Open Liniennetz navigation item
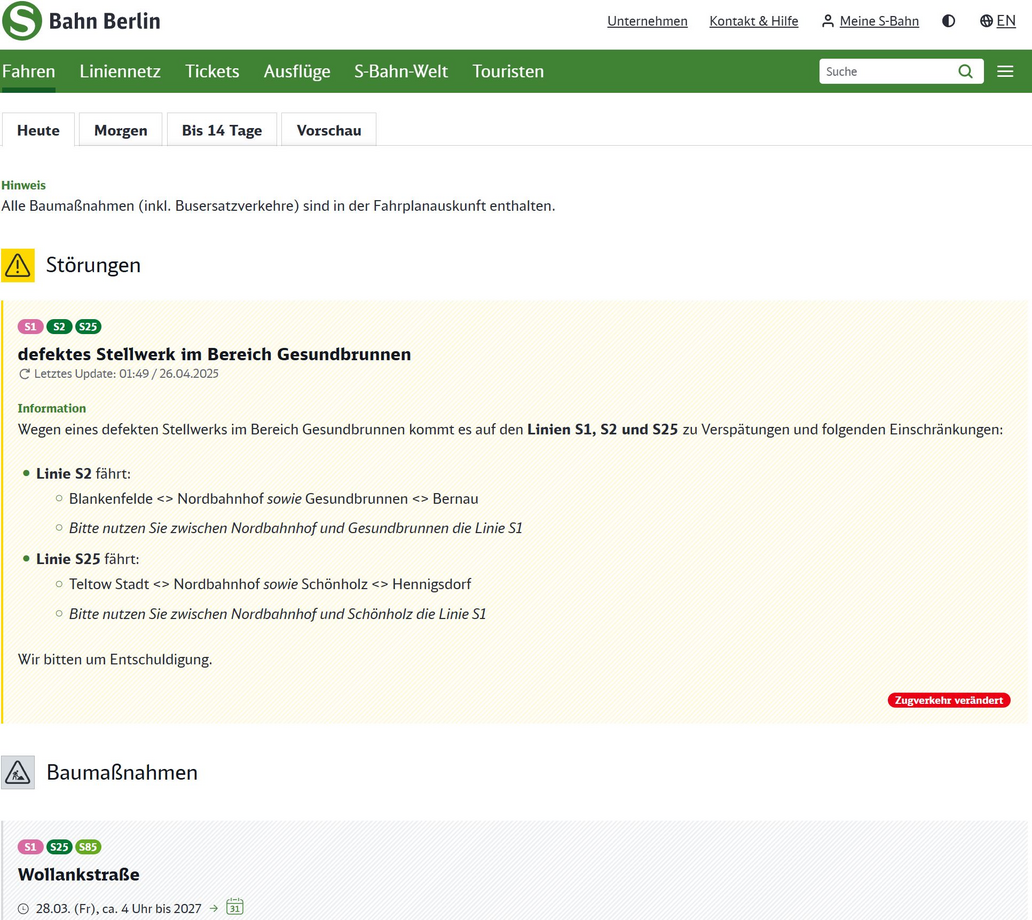This screenshot has height=920, width=1032. click(x=120, y=71)
